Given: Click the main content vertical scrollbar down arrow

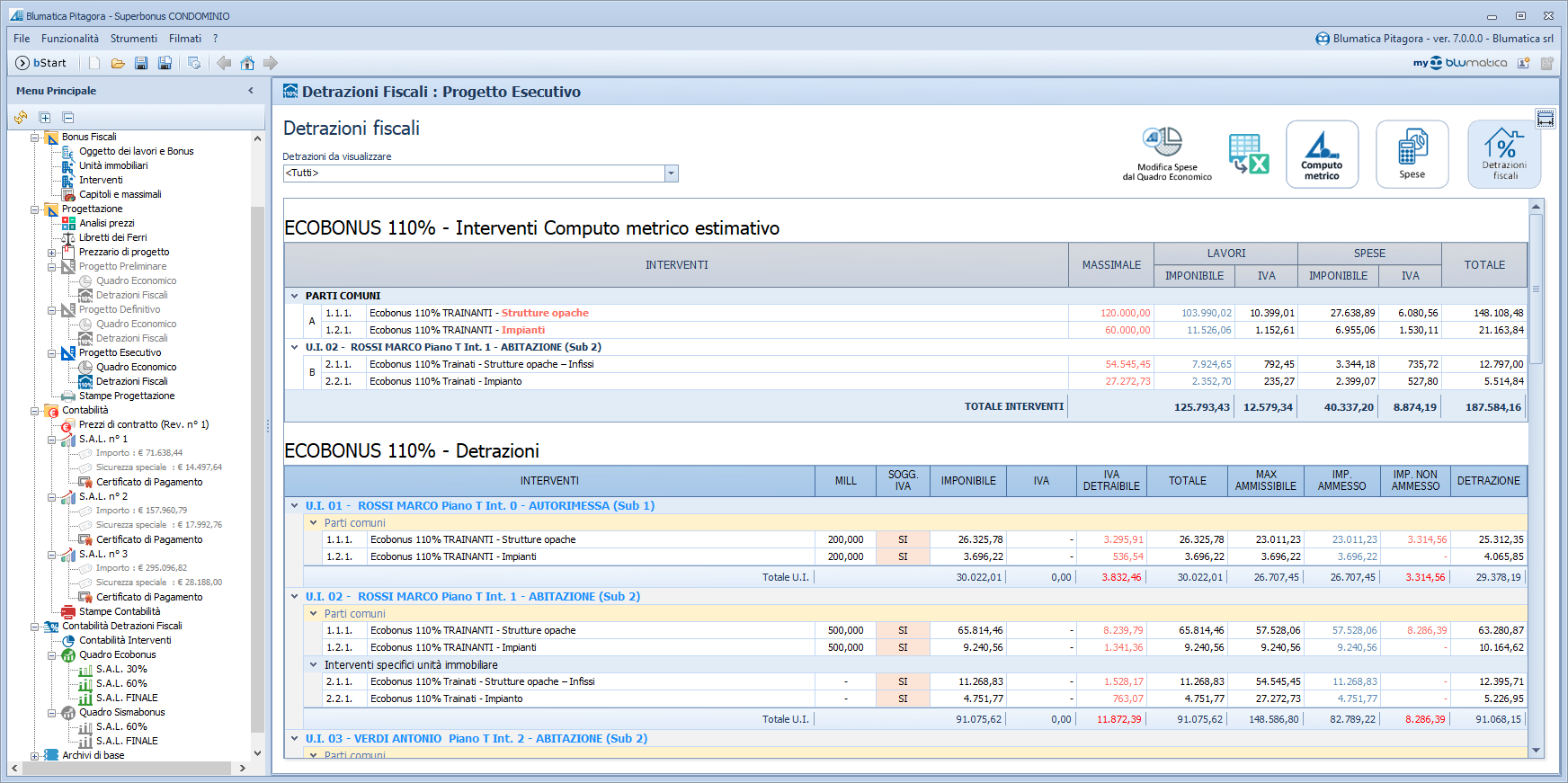Looking at the screenshot, I should [1537, 751].
